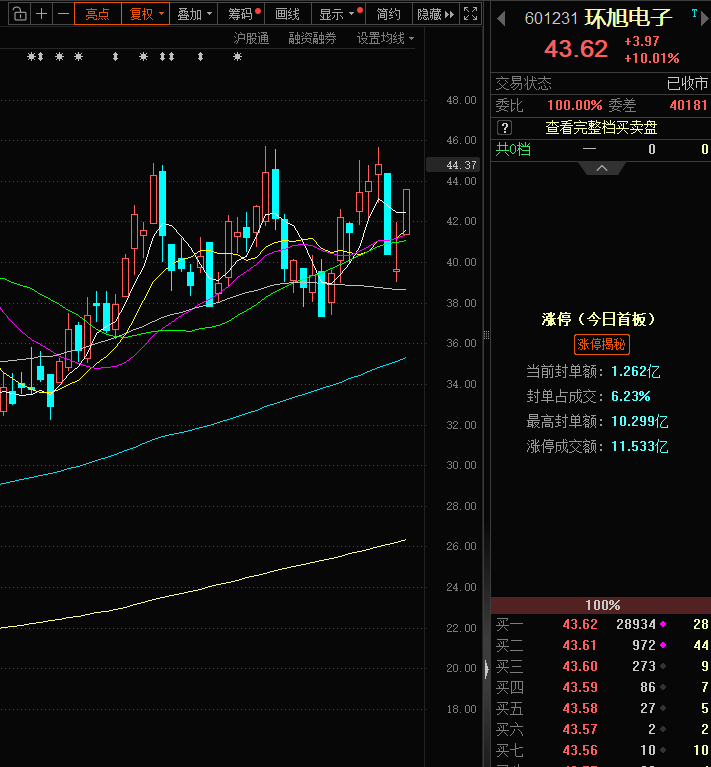
Task: Collapse the order book with the up chevron
Action: tap(602, 168)
